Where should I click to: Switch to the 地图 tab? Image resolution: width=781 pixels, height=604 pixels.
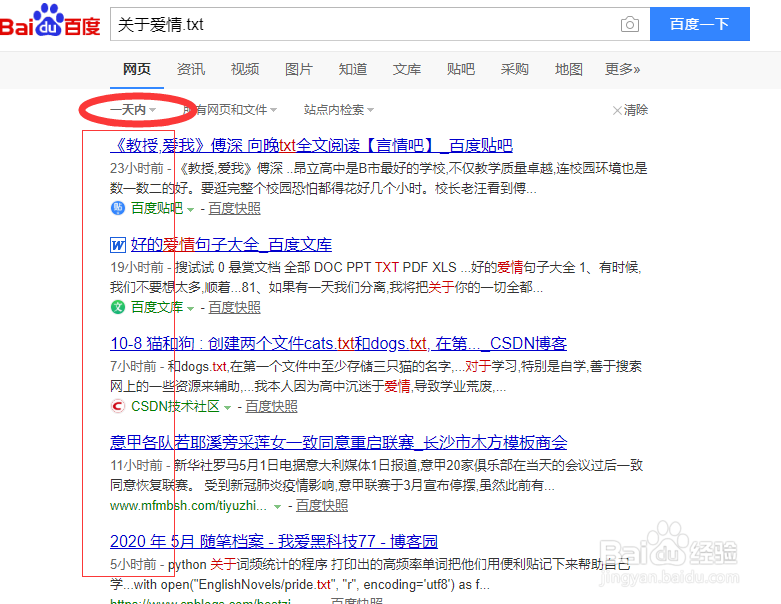point(568,69)
